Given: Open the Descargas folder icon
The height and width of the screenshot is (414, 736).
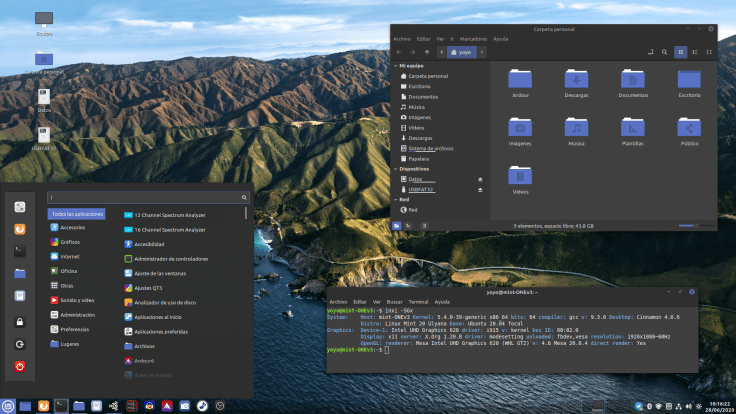Looking at the screenshot, I should 576,80.
